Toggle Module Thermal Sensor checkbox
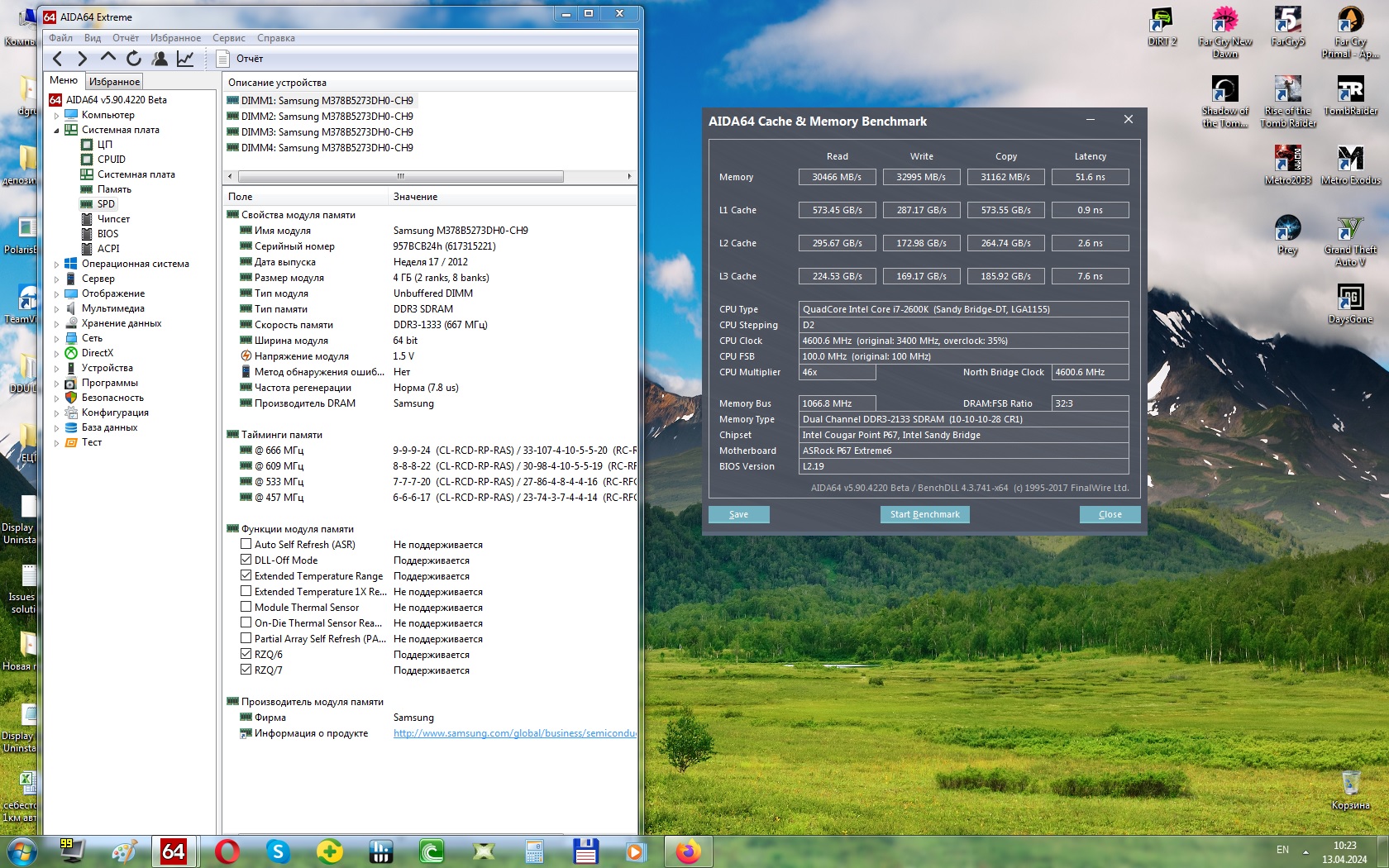The image size is (1389, 868). 246,607
